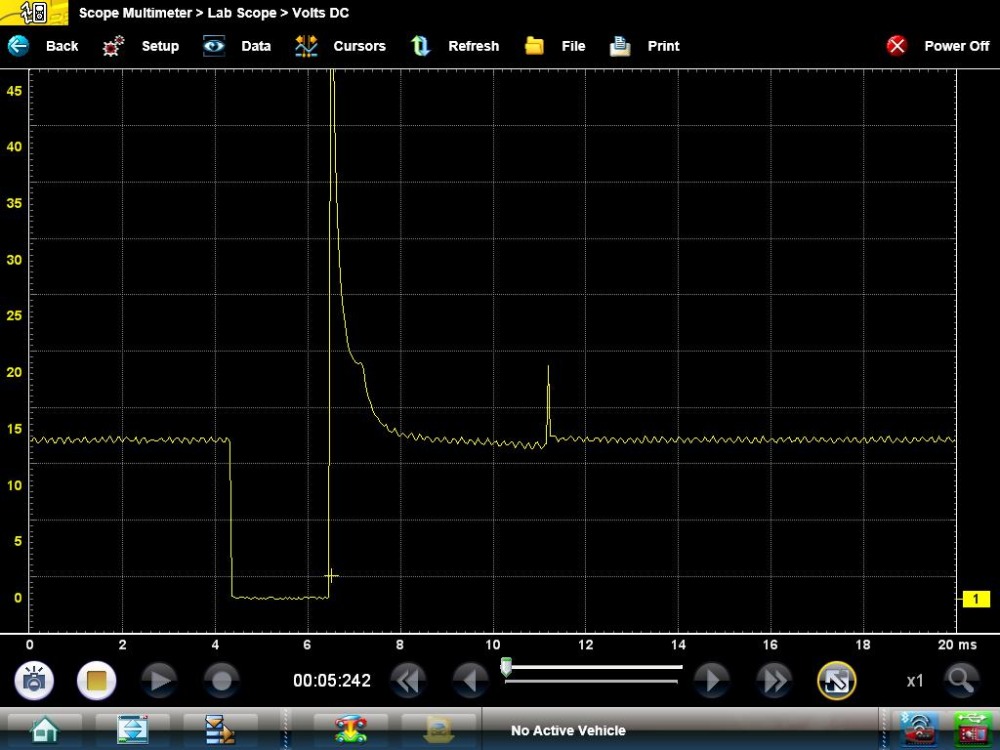Click the Refresh button

(x=421, y=46)
